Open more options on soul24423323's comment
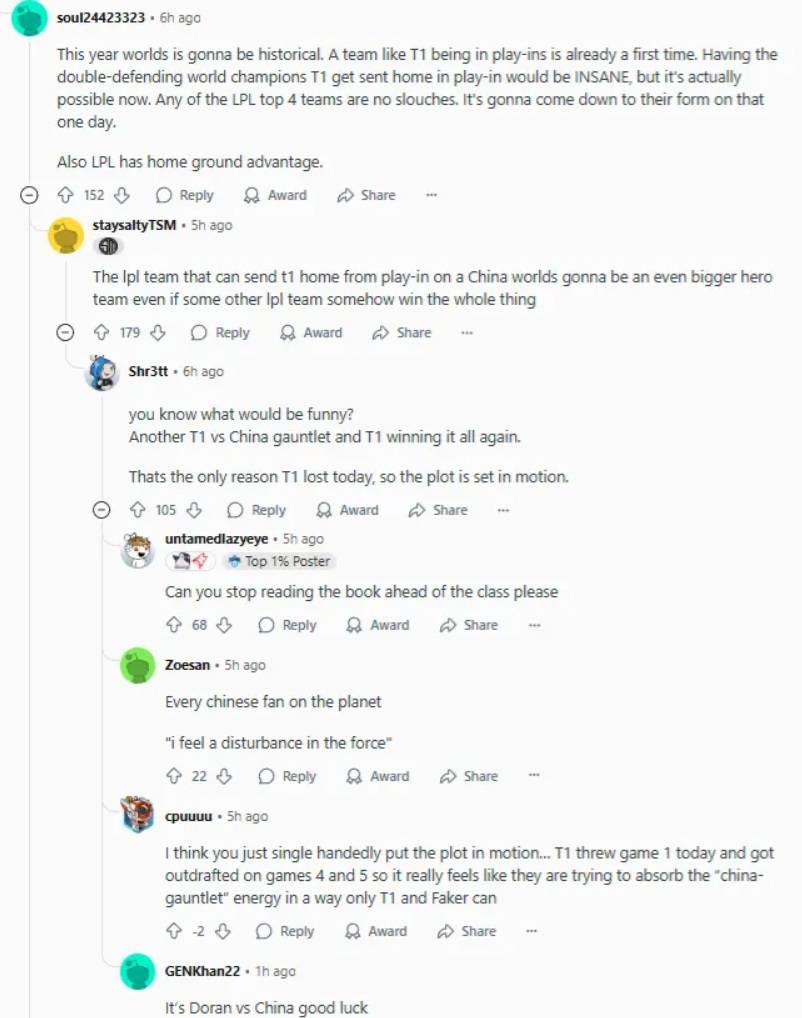Screen dimensions: 802x1018 point(431,195)
